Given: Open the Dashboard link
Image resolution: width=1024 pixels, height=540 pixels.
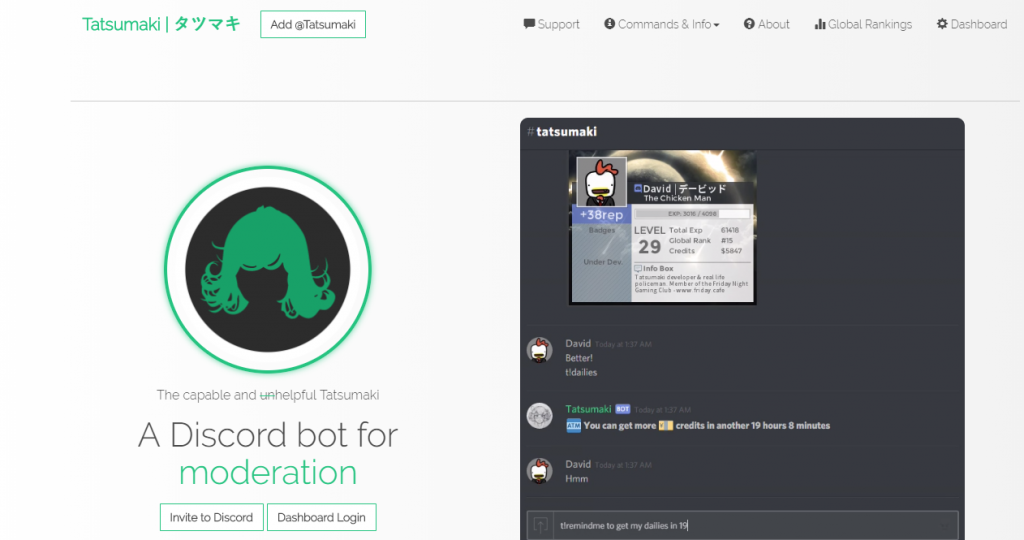Looking at the screenshot, I should pos(972,24).
